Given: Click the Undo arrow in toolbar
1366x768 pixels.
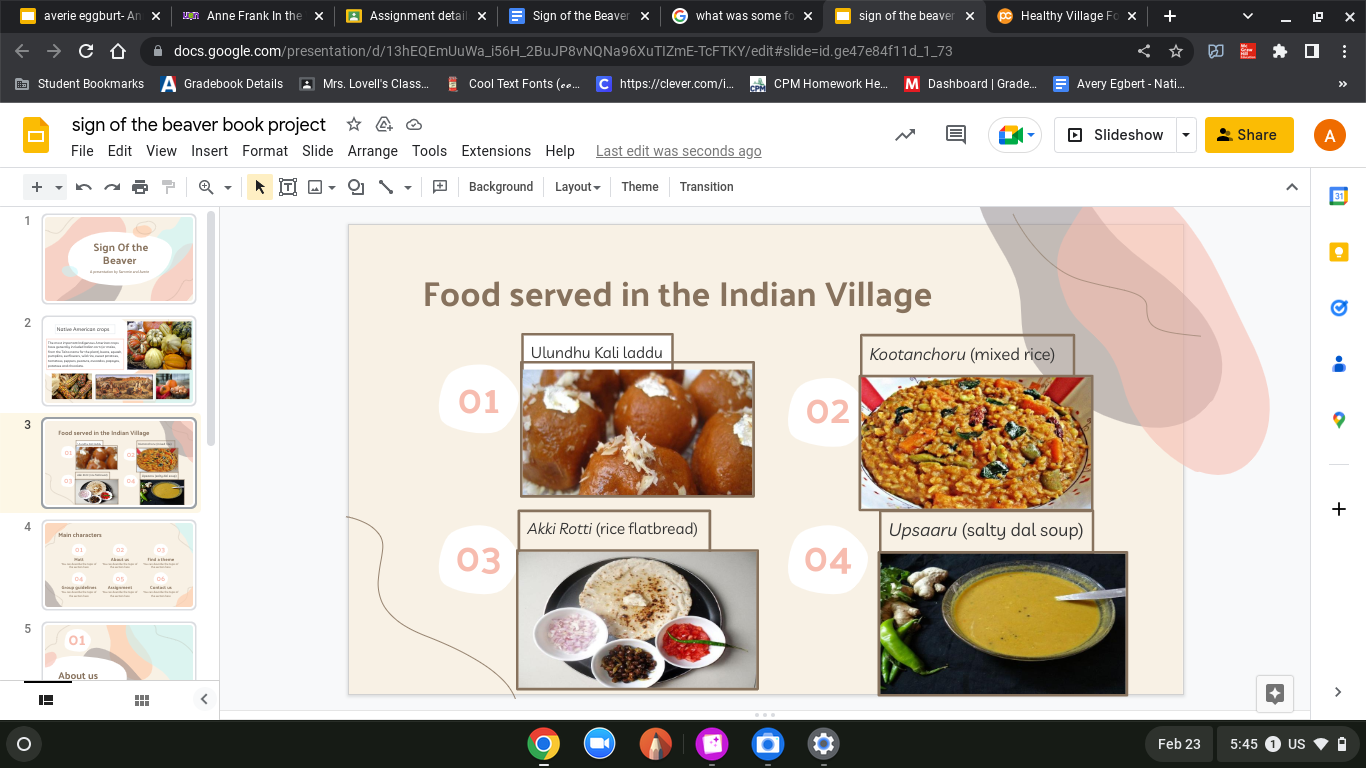Looking at the screenshot, I should (84, 187).
